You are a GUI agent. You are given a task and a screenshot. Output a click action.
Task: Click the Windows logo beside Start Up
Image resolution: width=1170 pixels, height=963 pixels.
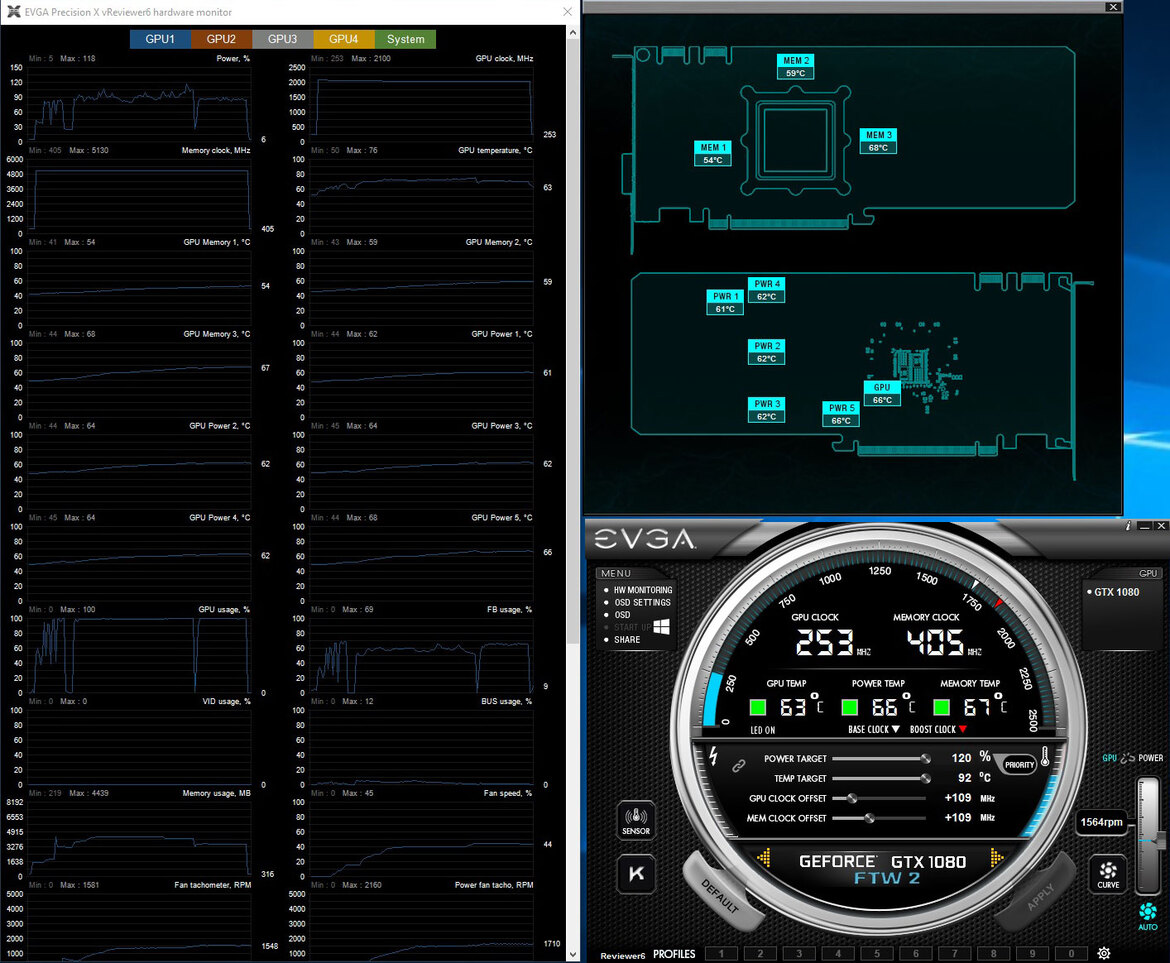(x=661, y=627)
